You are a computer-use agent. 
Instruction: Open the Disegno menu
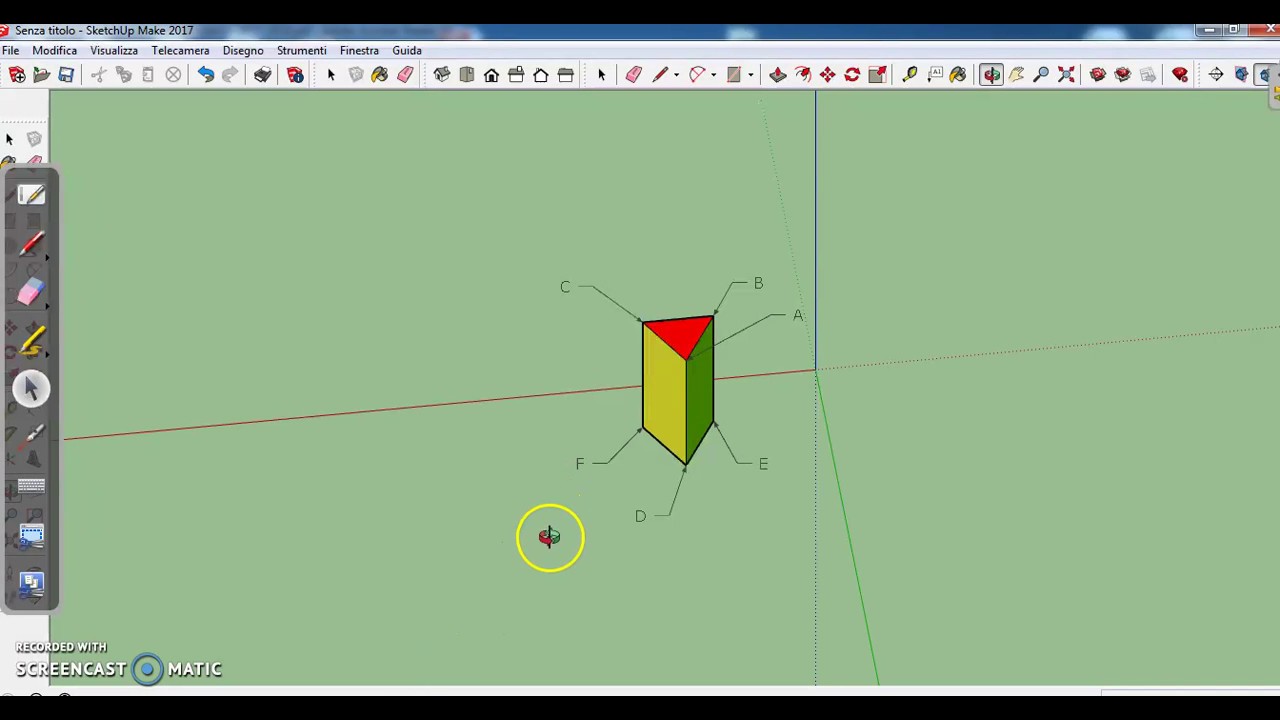[x=243, y=50]
